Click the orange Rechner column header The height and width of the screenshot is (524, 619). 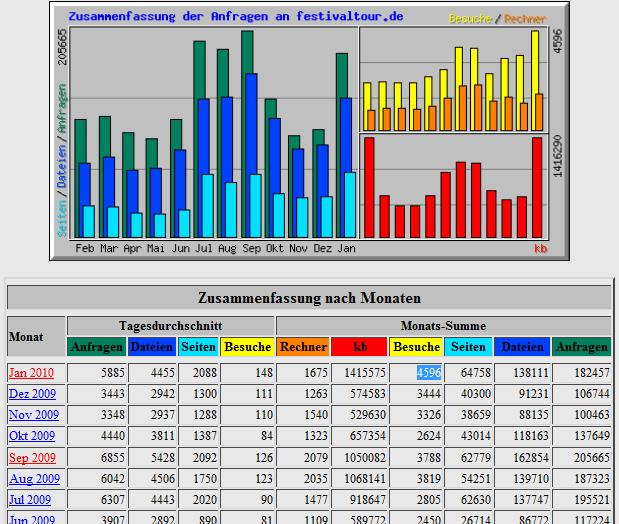coord(303,347)
